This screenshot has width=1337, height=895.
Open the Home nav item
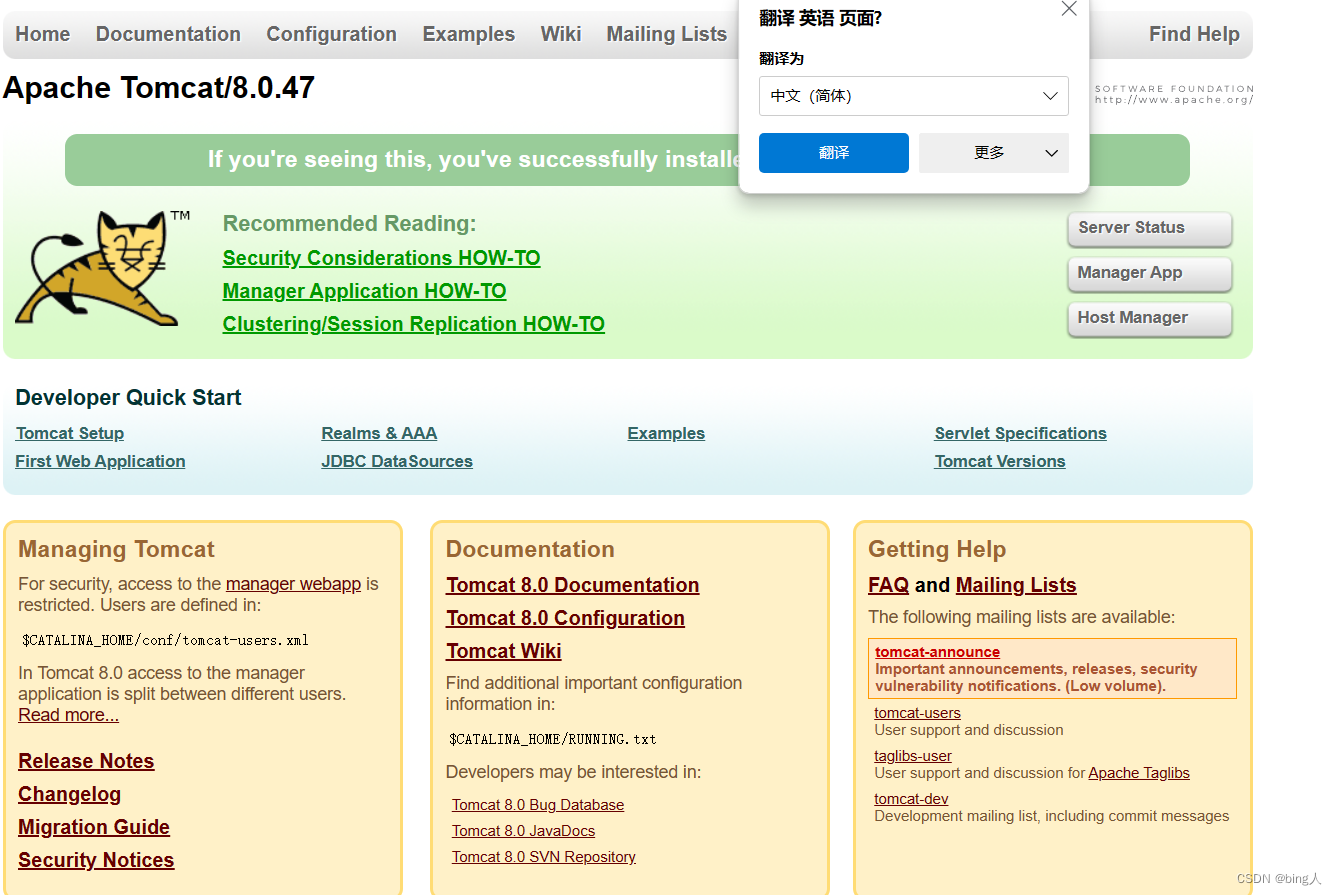point(43,34)
